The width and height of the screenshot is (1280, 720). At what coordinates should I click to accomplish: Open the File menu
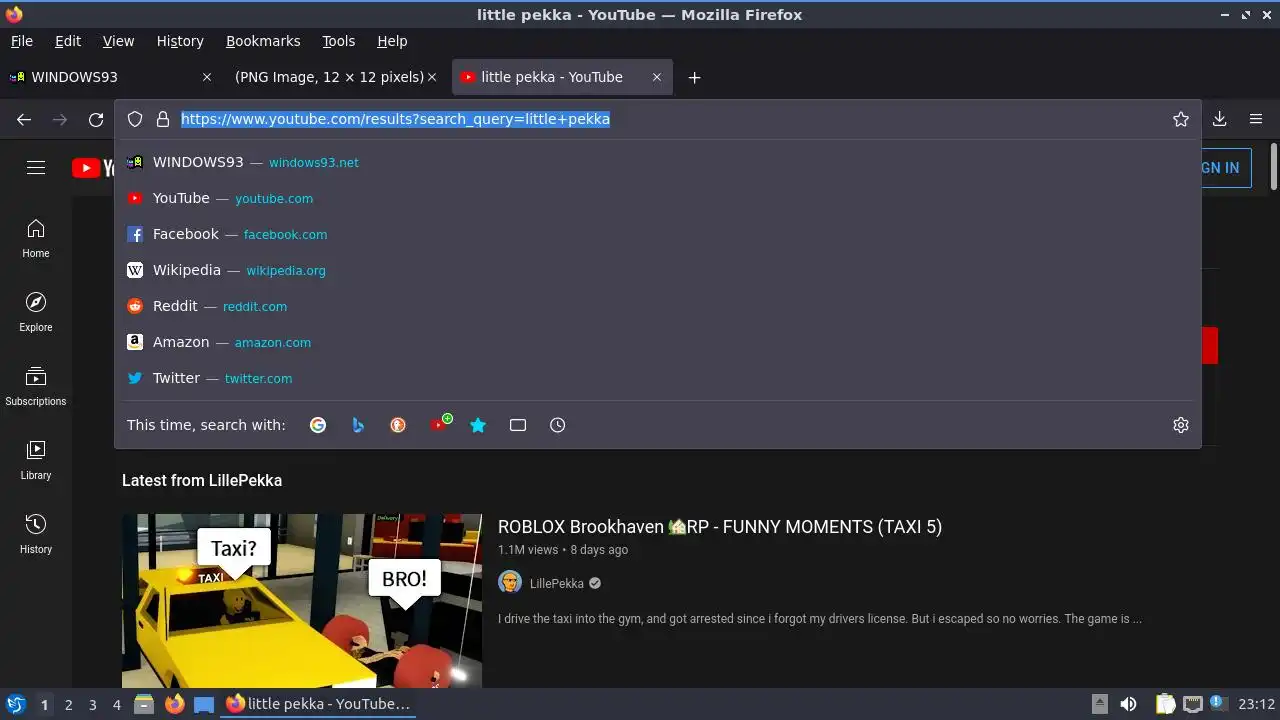tap(22, 41)
